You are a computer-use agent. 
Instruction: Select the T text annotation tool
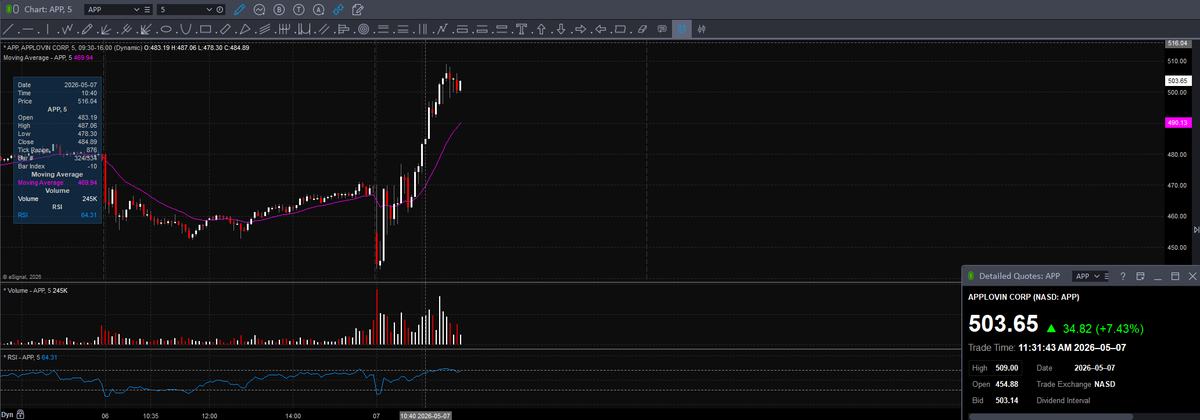(x=522, y=29)
